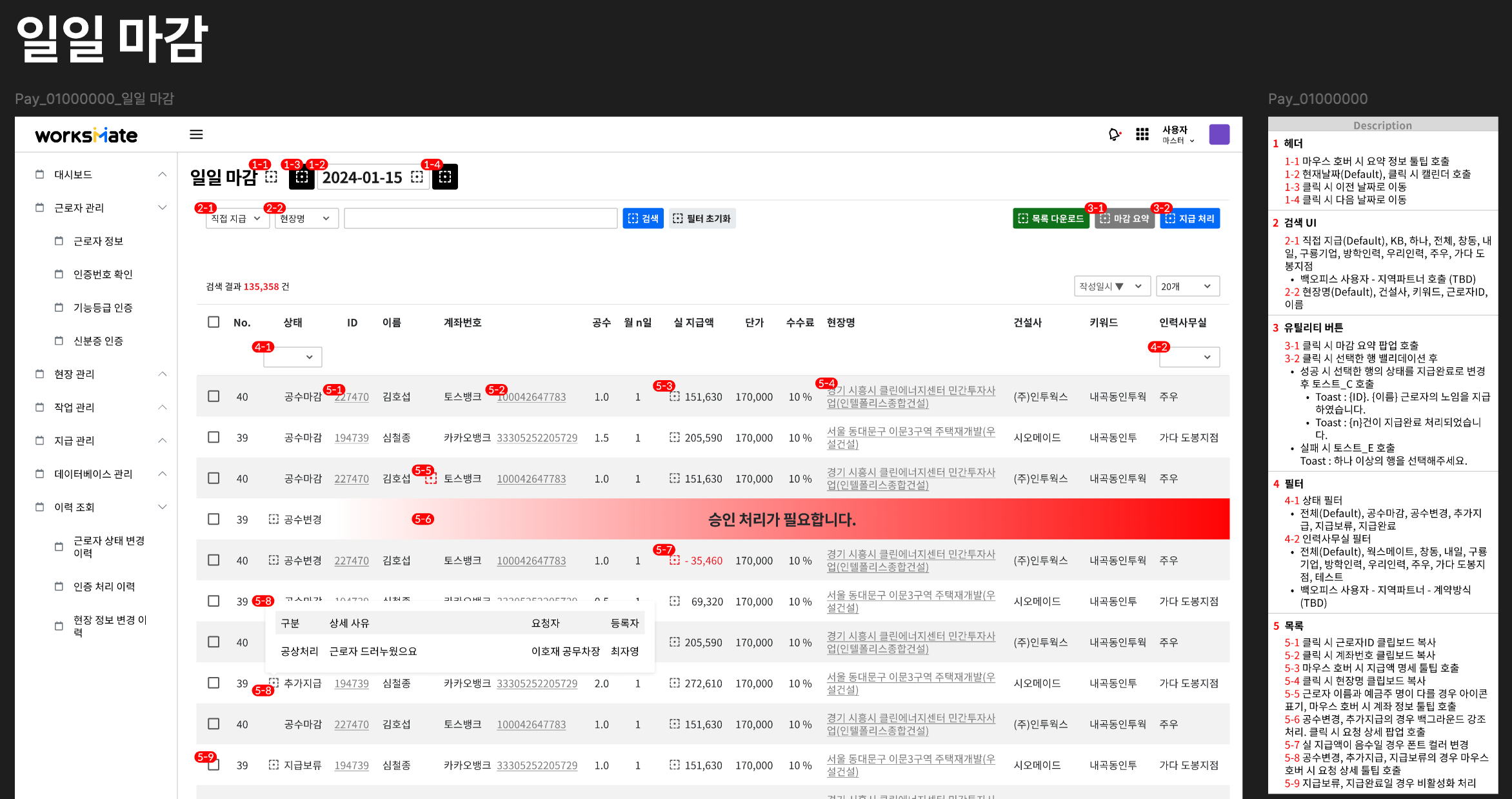
Task: Check row with 69,320 amount checkbox
Action: click(214, 601)
